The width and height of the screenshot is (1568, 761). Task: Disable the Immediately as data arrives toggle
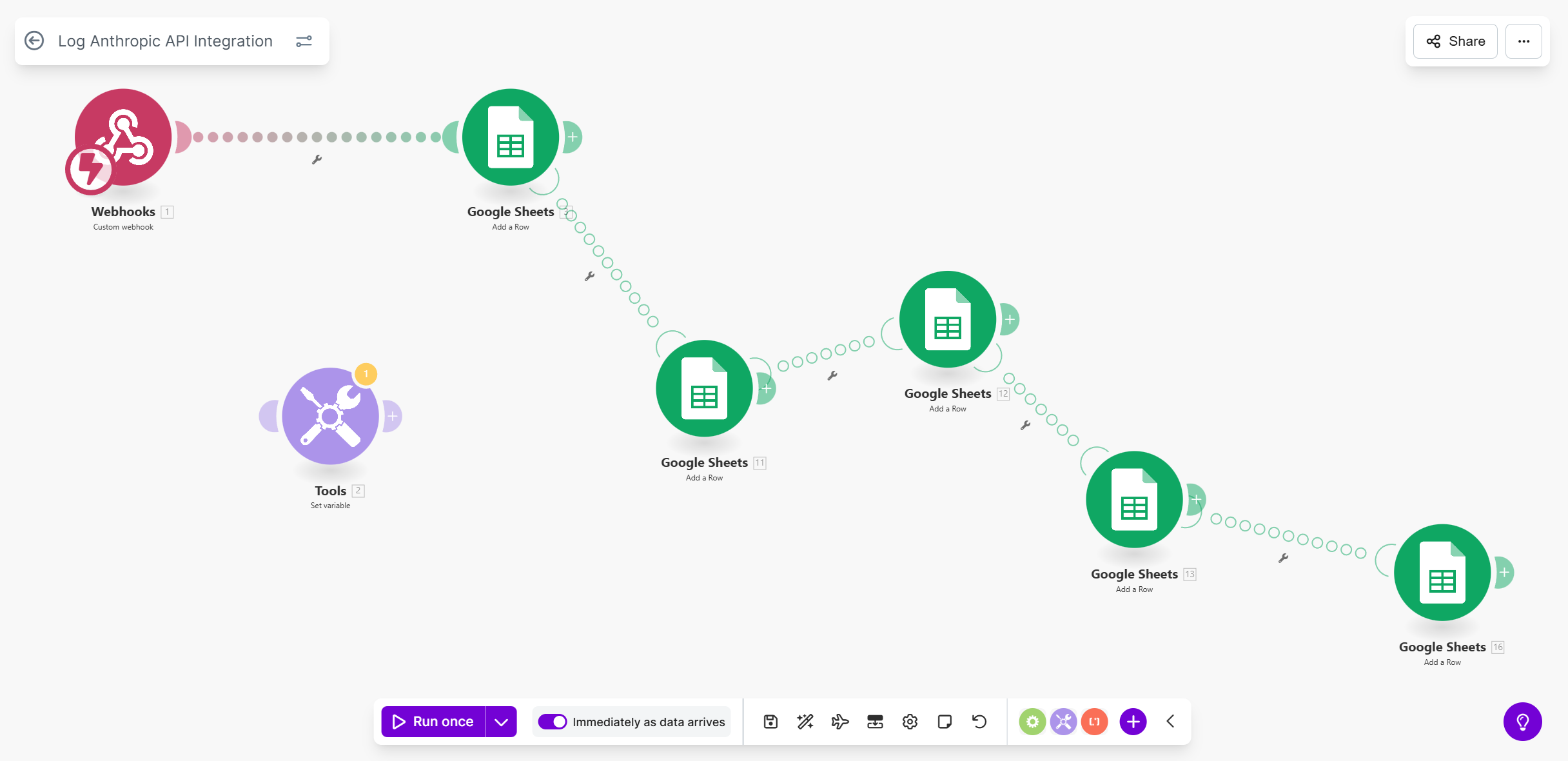553,722
